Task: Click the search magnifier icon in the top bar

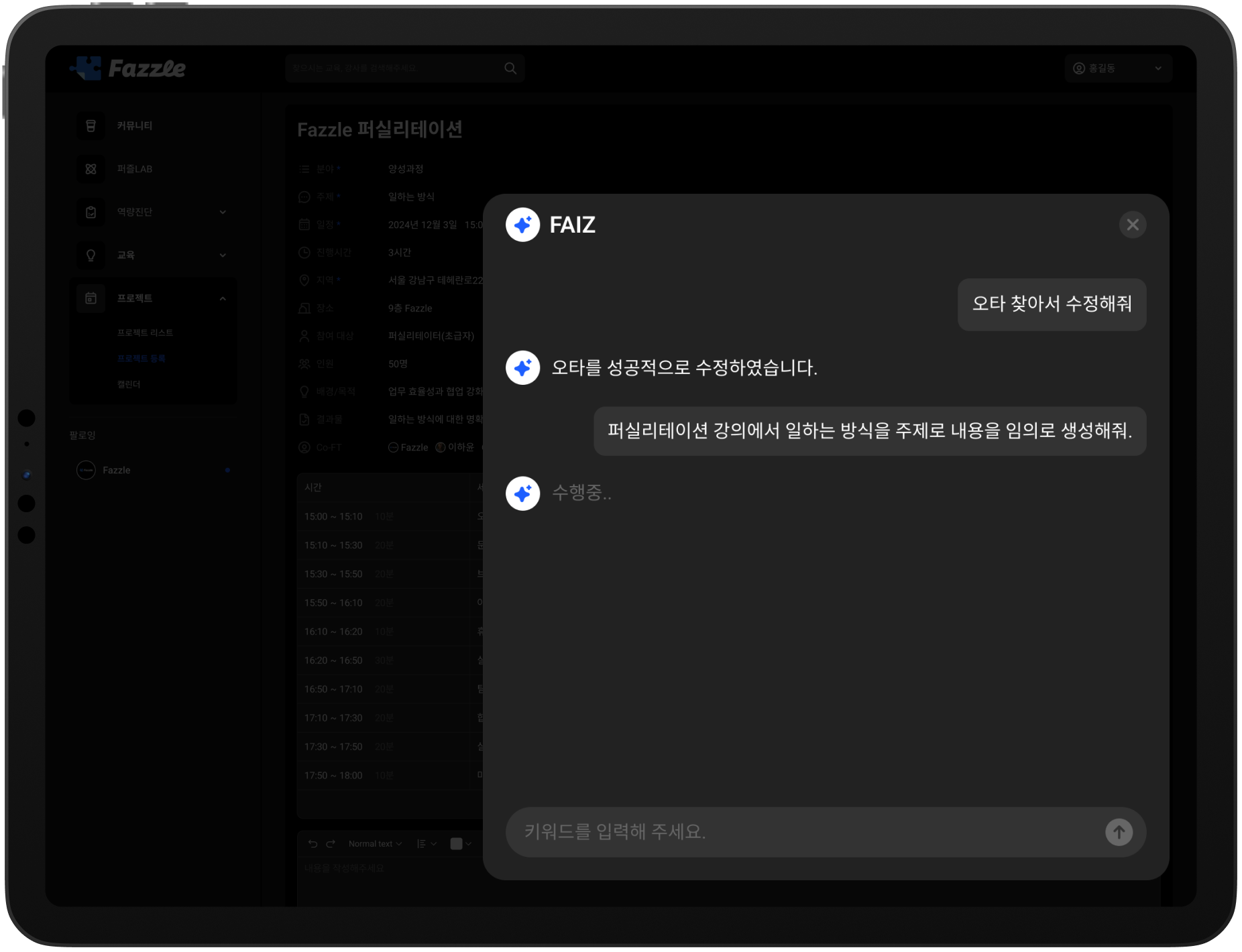Action: pos(510,68)
